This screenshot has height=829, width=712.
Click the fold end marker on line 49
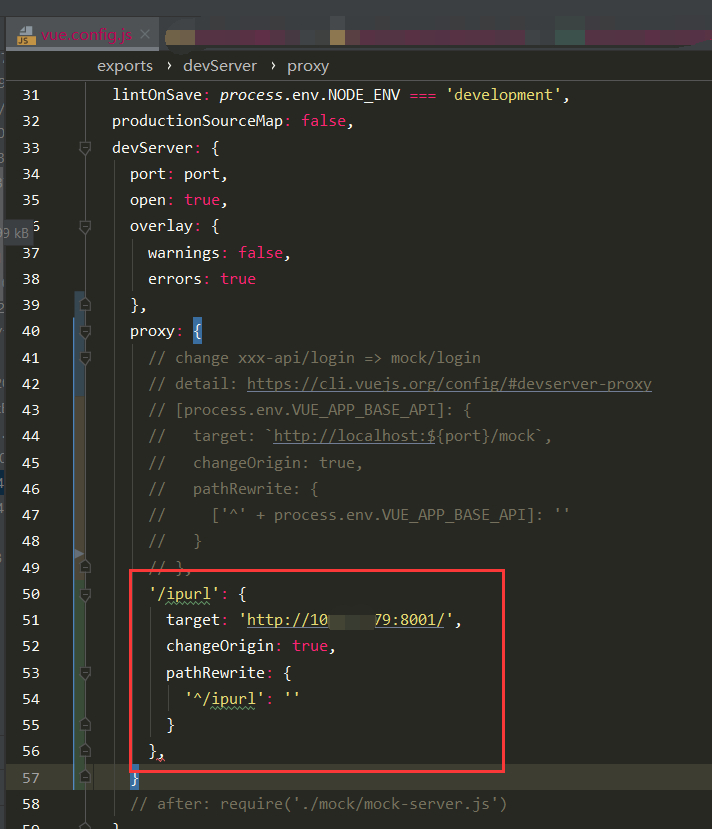click(x=85, y=567)
